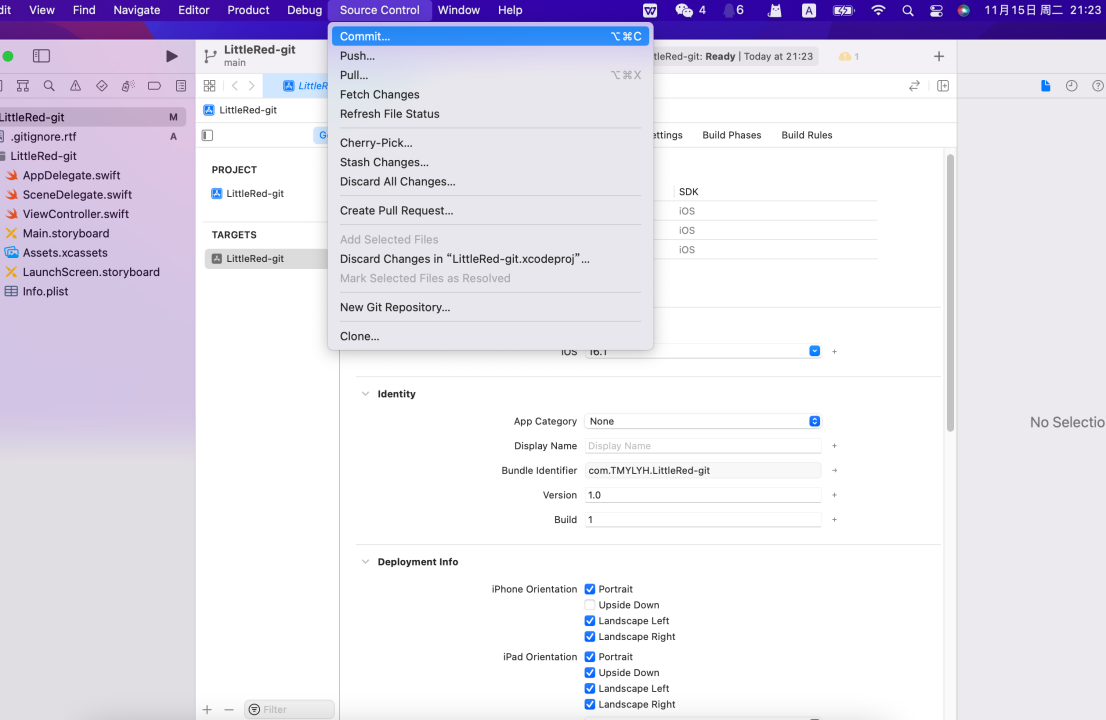
Task: Select LittleRed-git under PROJECT
Action: (x=255, y=194)
